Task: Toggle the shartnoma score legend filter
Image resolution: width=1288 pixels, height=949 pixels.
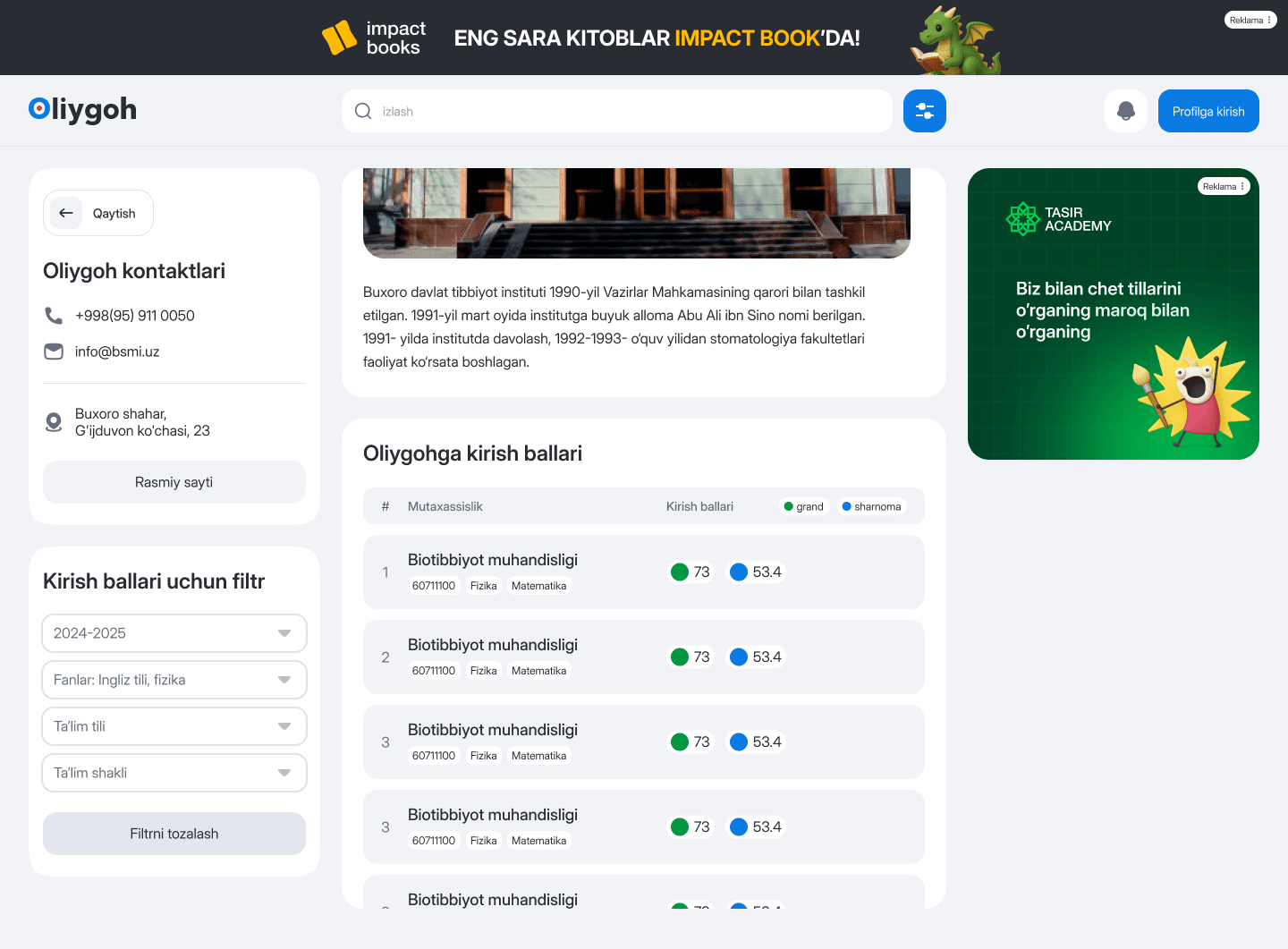Action: click(x=871, y=506)
